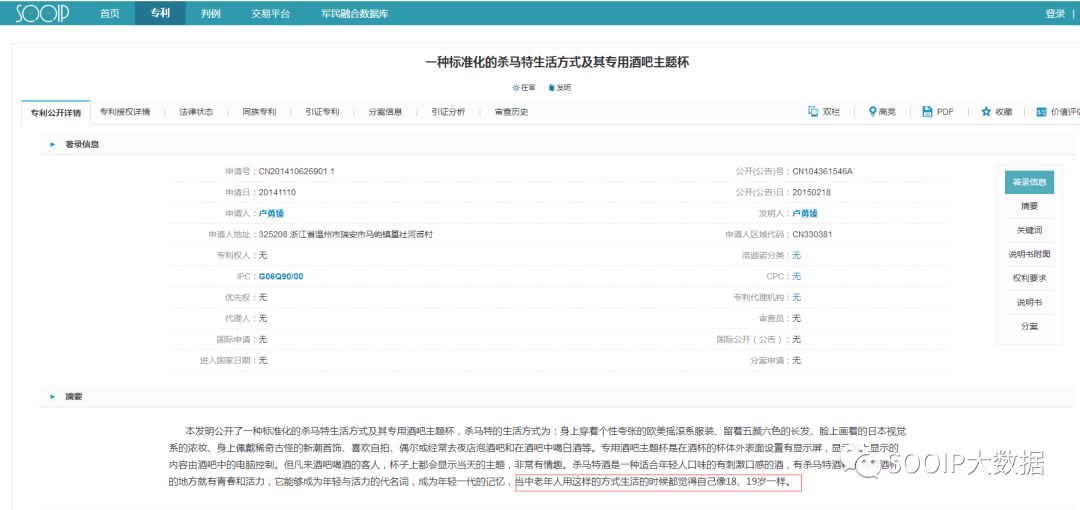
Task: Select publication number CN104361546A
Action: pyautogui.click(x=822, y=171)
